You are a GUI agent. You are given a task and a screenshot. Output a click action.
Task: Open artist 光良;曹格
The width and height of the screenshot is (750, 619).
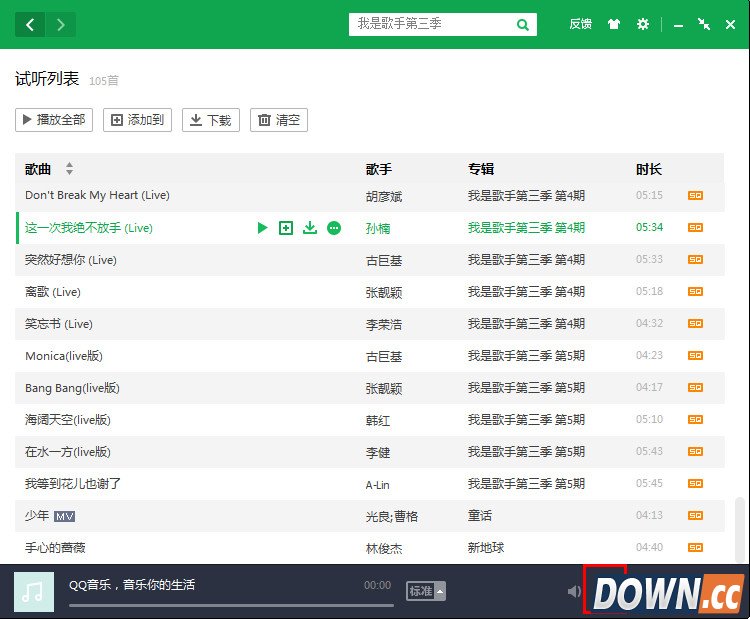[x=392, y=517]
